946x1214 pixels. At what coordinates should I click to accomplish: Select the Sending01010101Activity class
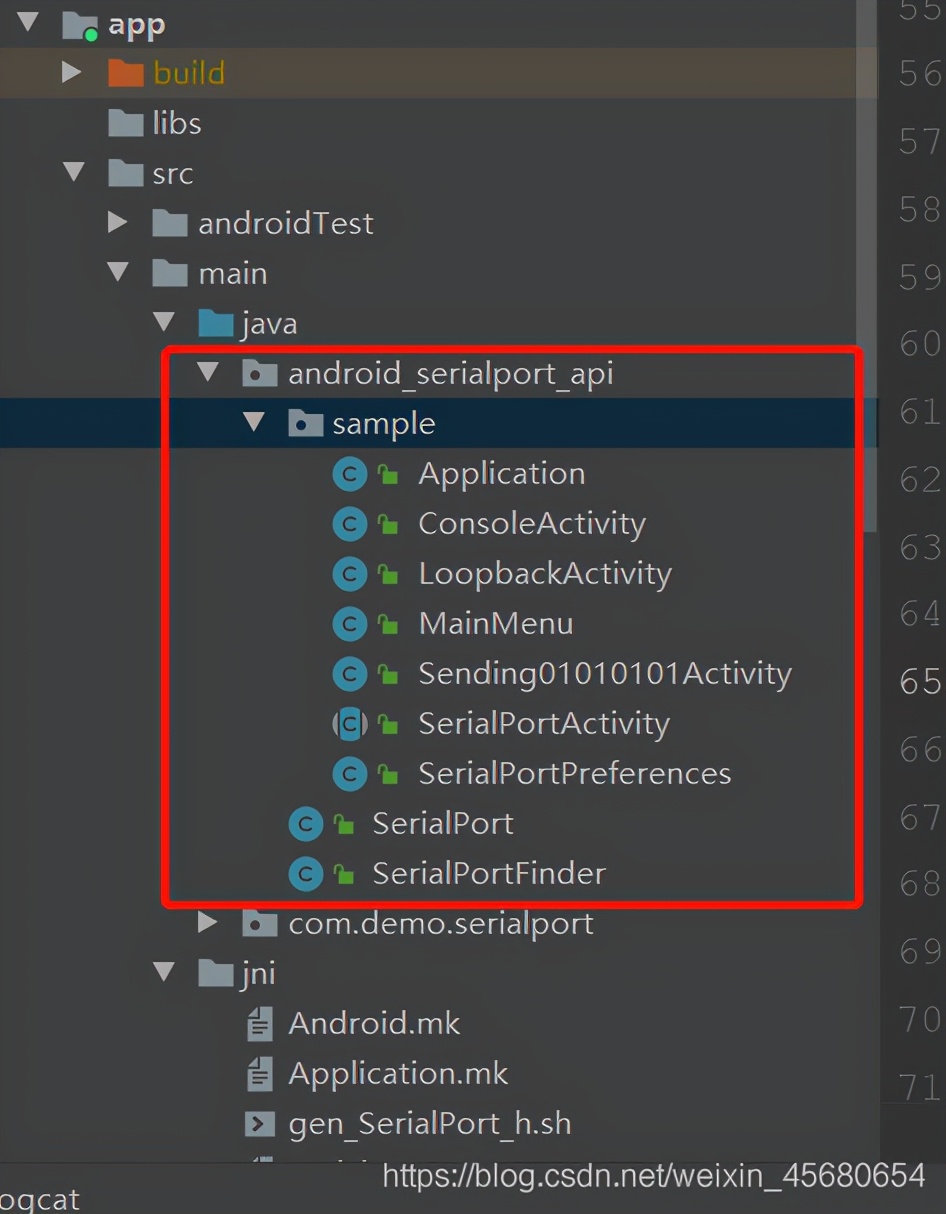pos(604,673)
